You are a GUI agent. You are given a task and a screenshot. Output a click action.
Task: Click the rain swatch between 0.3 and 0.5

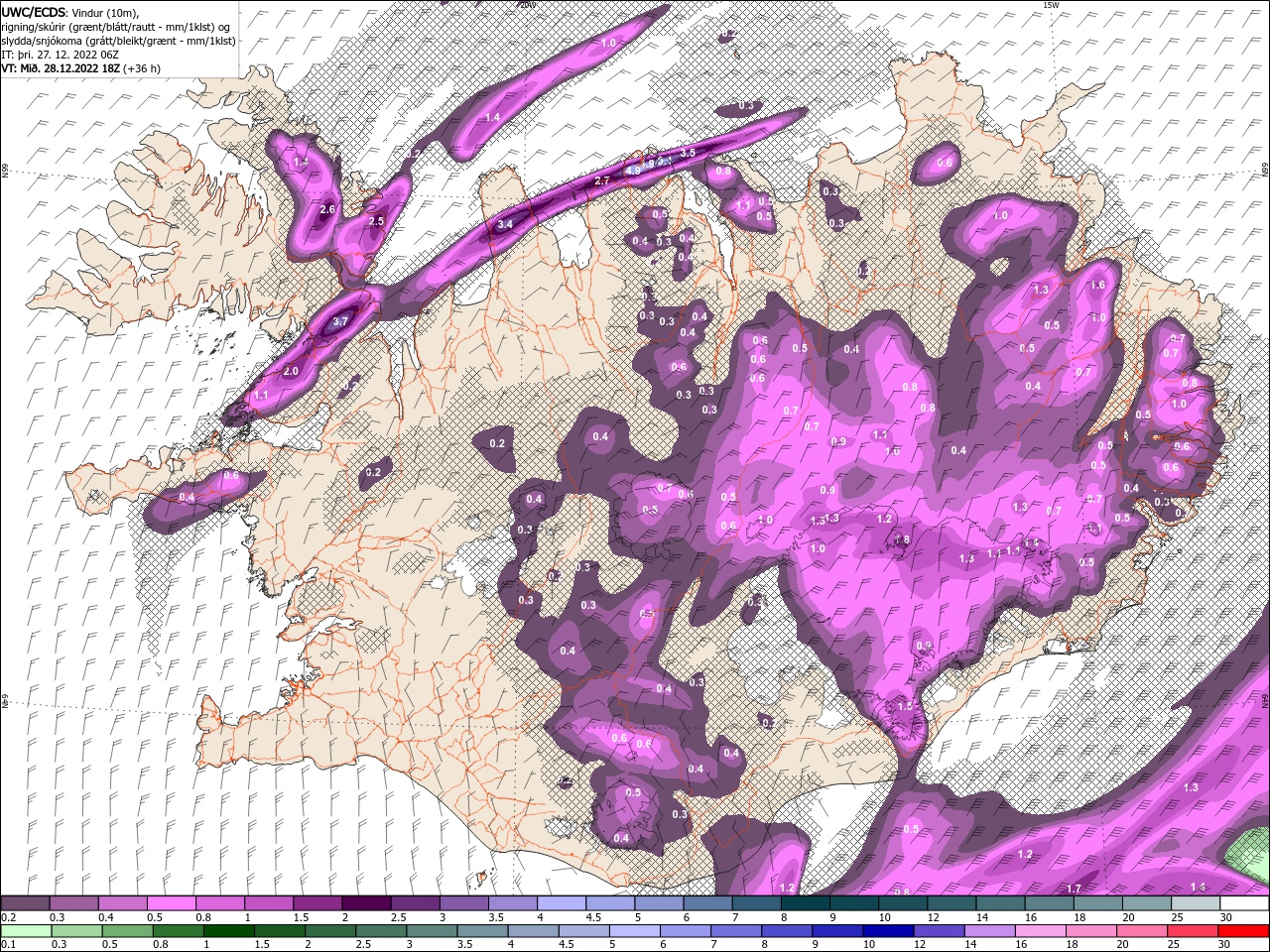point(76,930)
